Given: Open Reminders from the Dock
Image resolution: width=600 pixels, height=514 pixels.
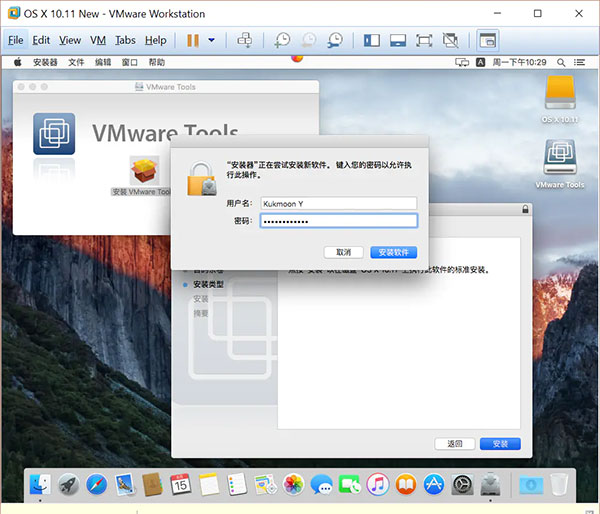Looking at the screenshot, I should pos(237,484).
